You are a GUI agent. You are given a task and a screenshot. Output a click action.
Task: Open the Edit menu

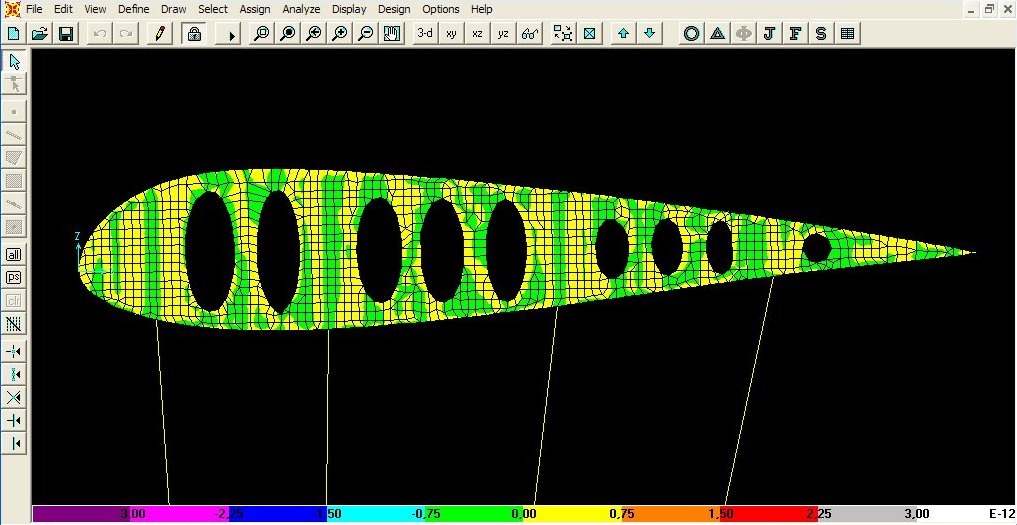click(x=63, y=9)
